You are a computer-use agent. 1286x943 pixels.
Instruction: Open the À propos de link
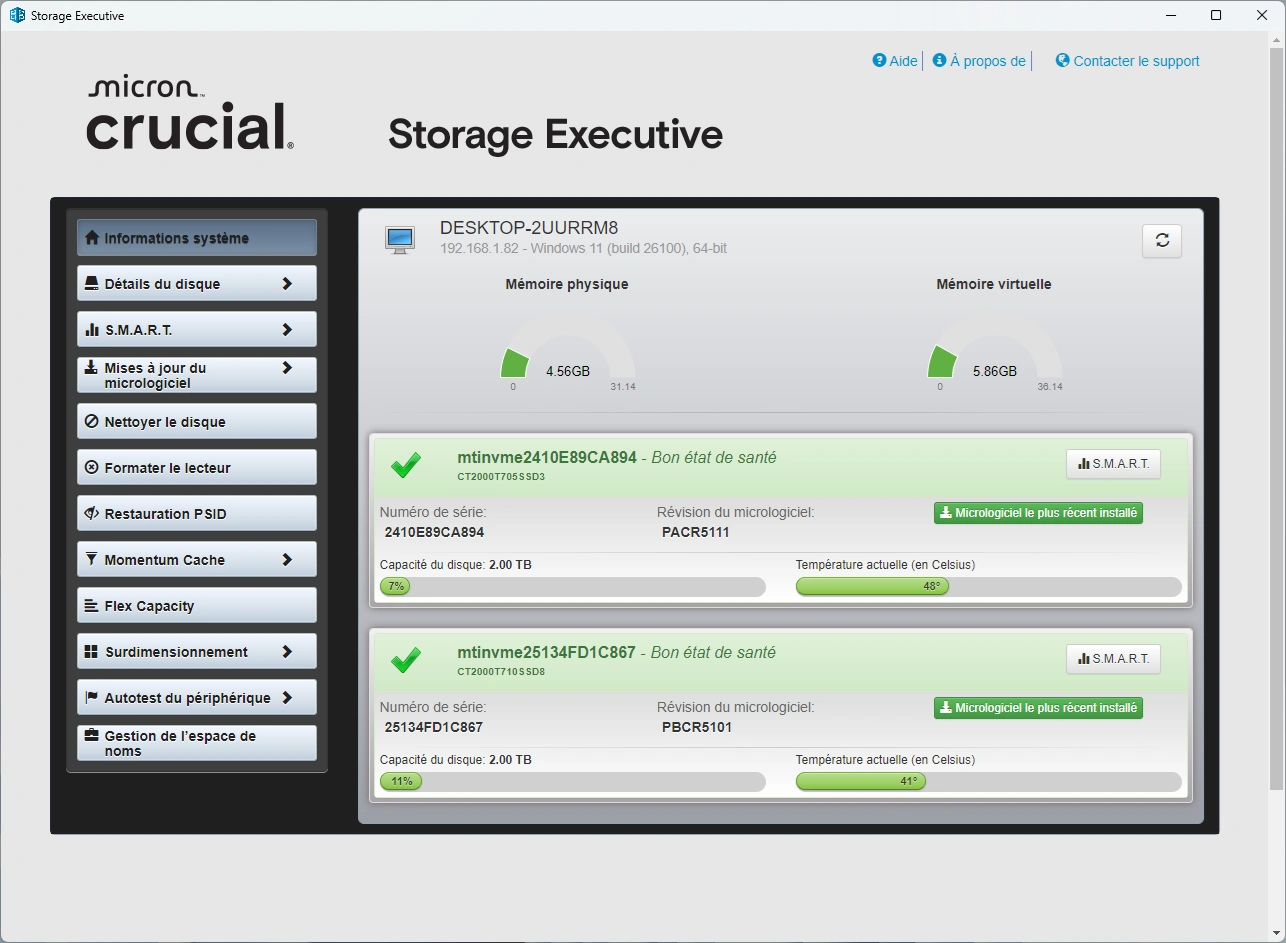point(979,61)
